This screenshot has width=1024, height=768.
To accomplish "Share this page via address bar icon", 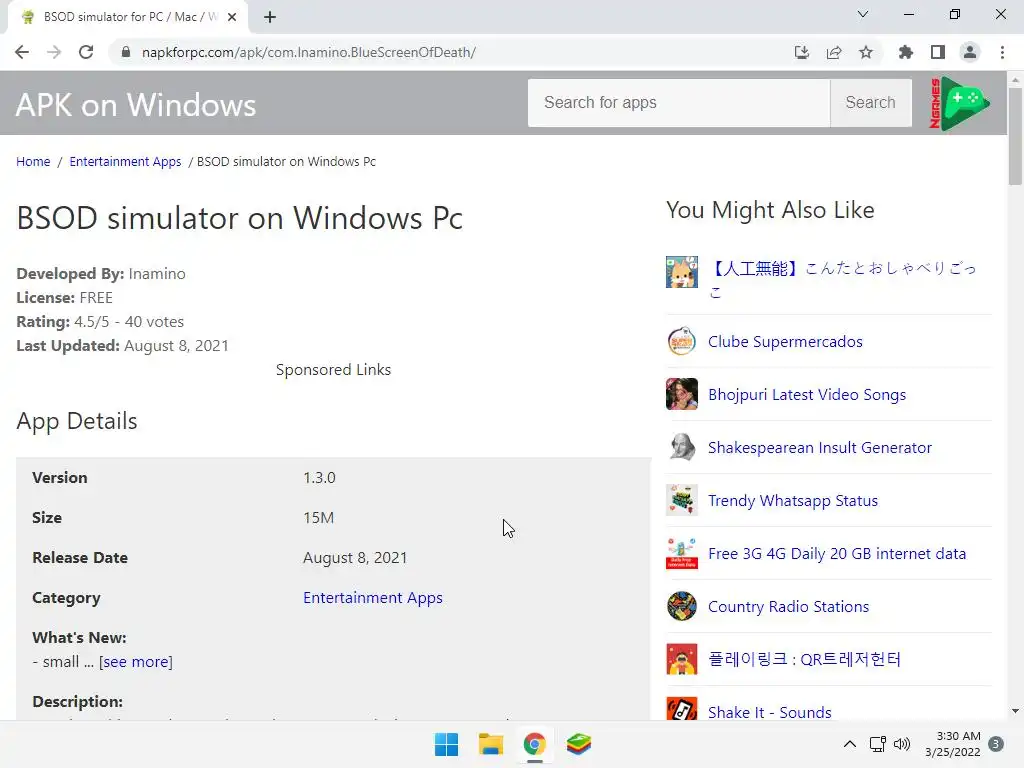I will point(834,52).
